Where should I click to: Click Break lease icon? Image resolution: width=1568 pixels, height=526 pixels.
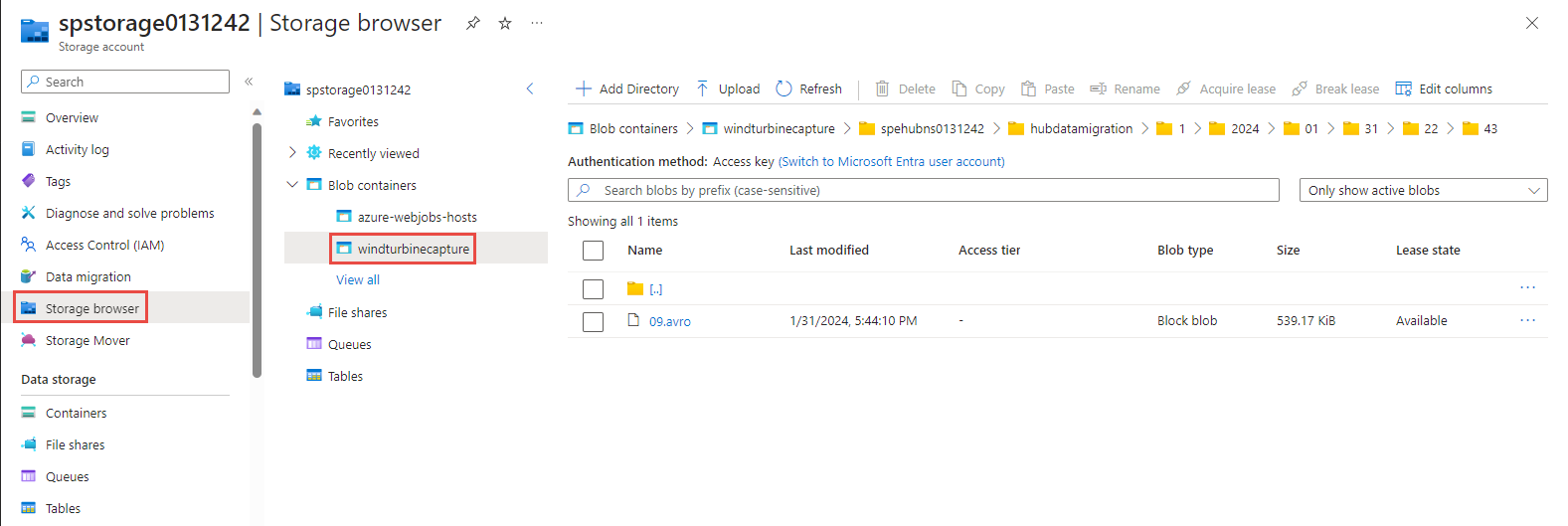tap(1300, 88)
